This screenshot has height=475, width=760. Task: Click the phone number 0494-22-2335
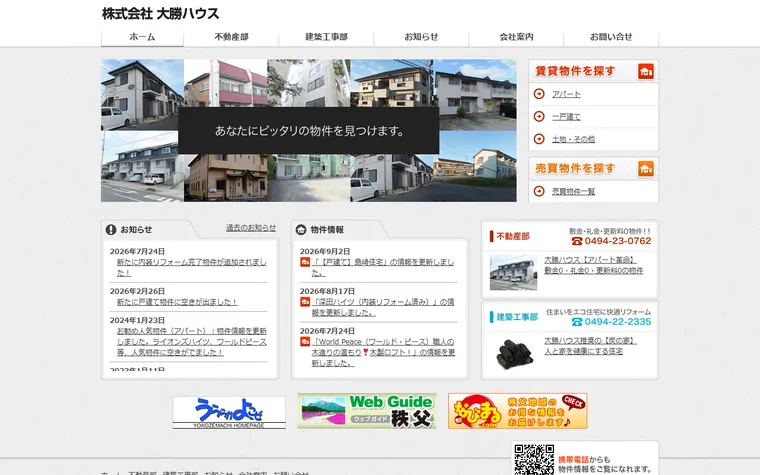click(618, 322)
